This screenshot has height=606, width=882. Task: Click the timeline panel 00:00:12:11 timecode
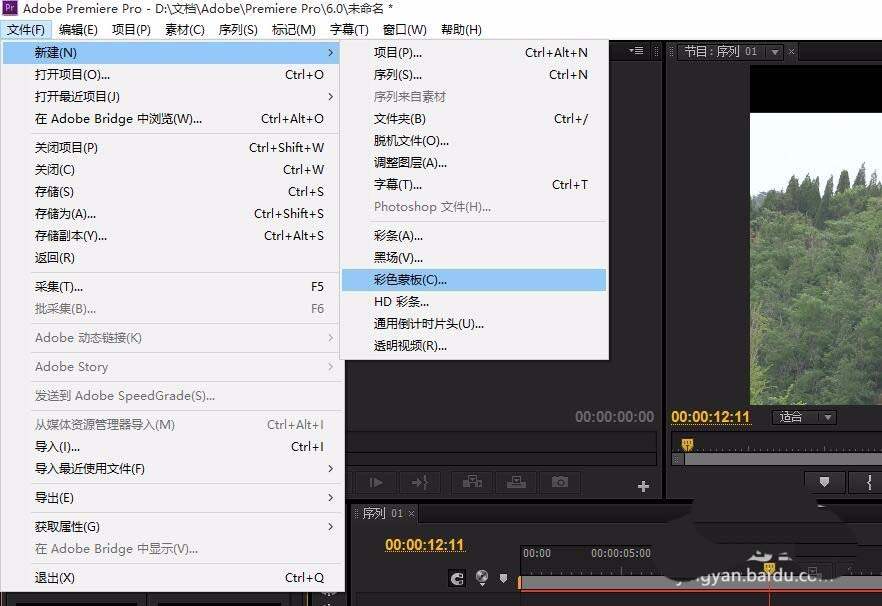pos(424,545)
